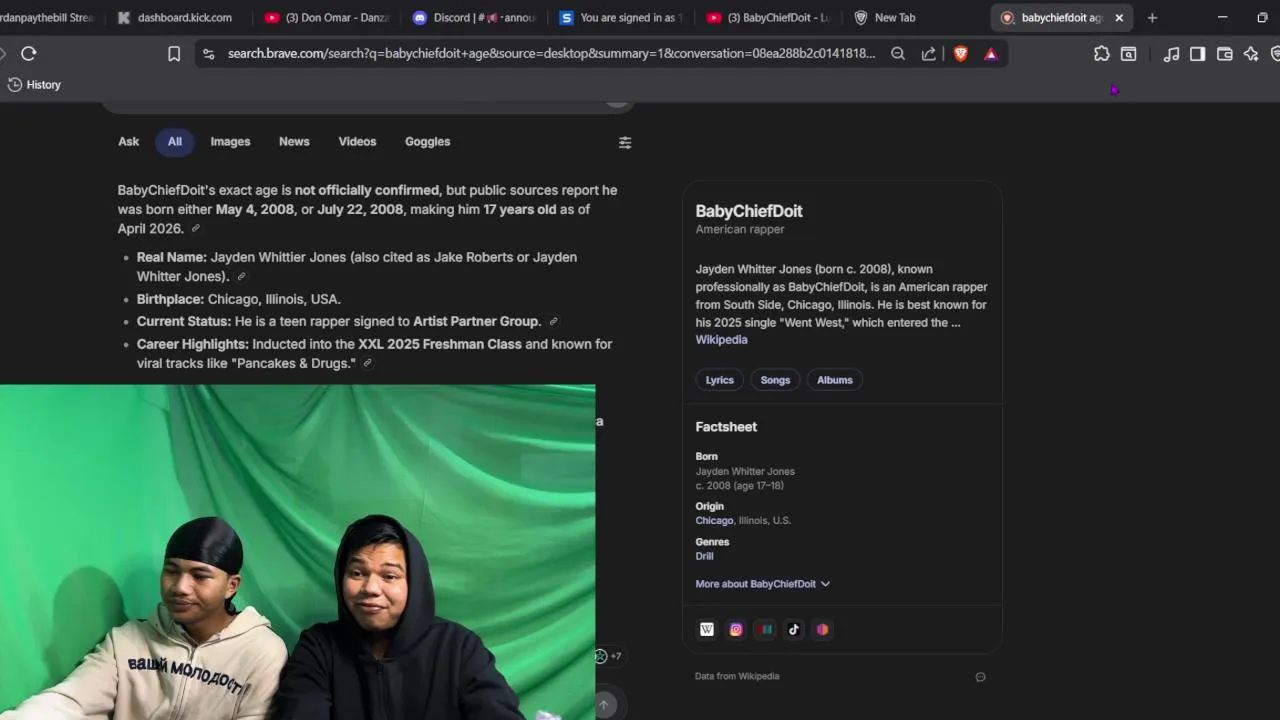Switch to News results
1280x720 pixels.
[294, 142]
